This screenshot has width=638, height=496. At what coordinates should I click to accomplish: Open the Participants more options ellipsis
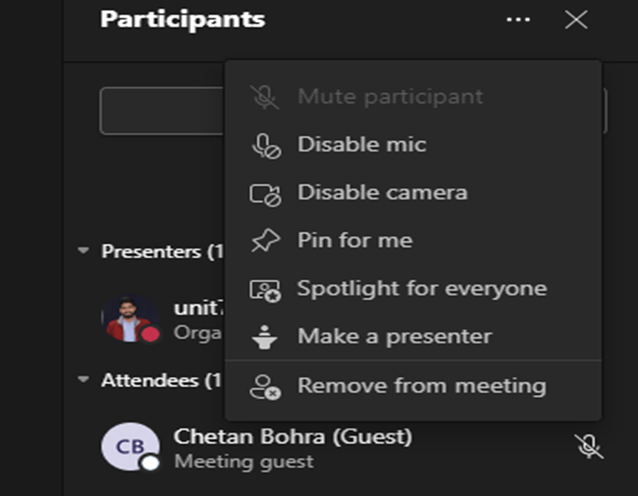coord(518,20)
